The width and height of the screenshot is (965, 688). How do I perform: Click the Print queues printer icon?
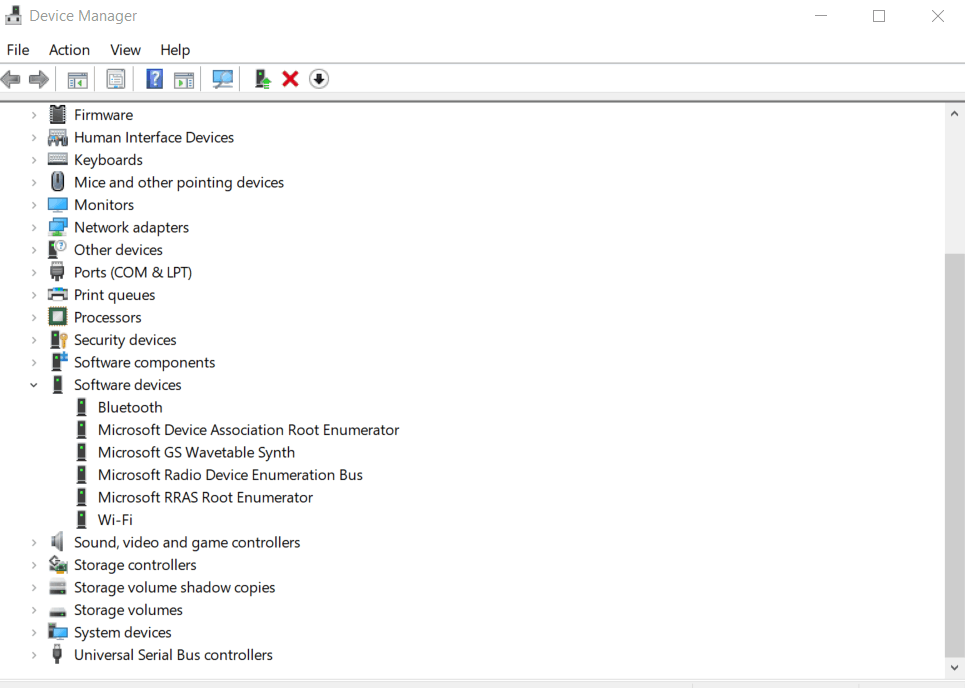[58, 294]
